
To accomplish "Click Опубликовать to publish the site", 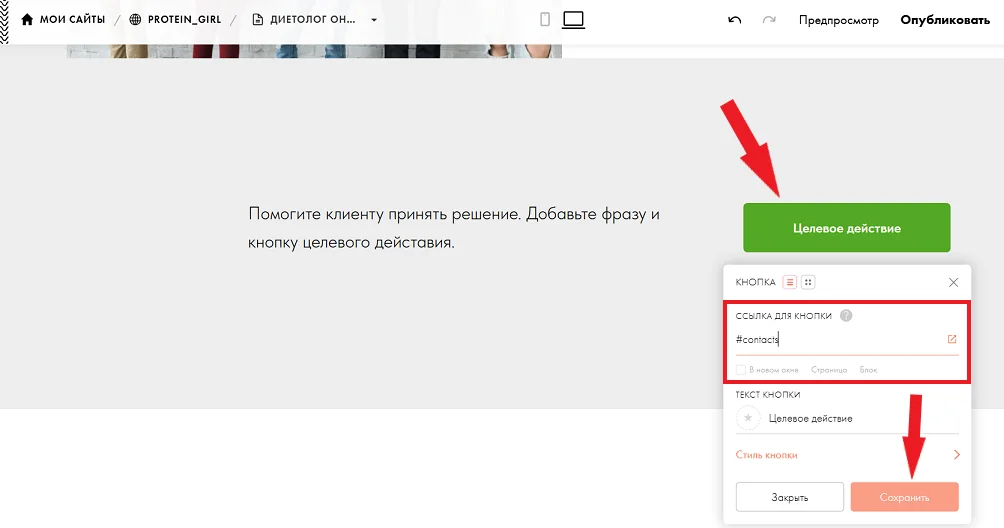I will click(944, 20).
